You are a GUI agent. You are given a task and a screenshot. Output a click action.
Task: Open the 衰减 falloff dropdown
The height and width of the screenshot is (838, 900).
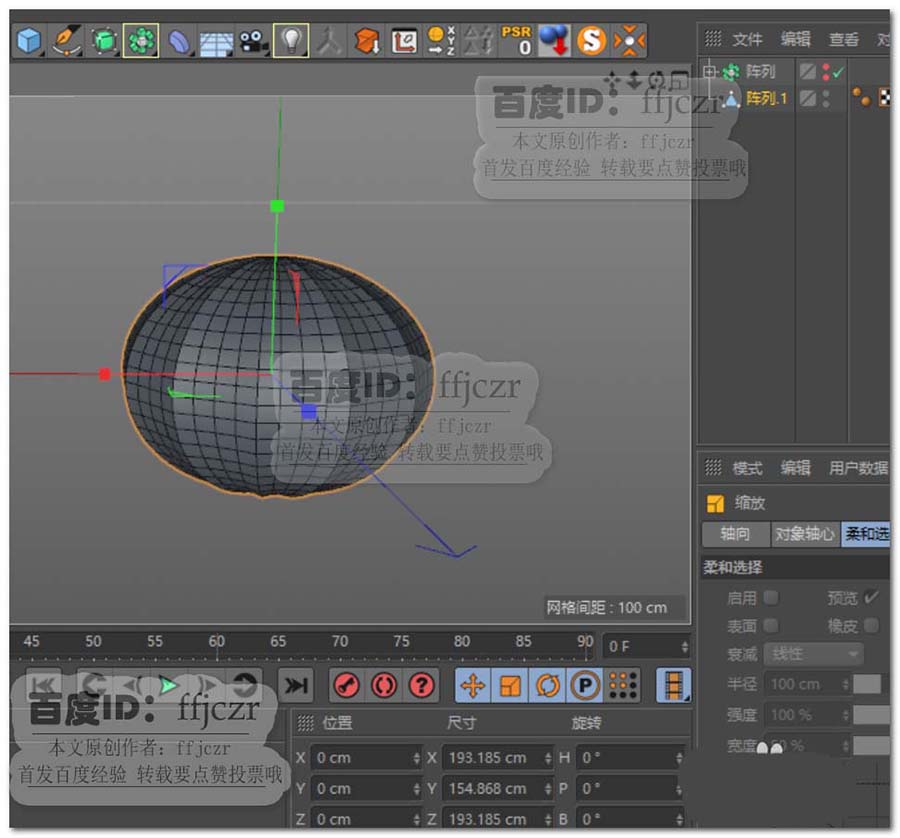pos(813,654)
